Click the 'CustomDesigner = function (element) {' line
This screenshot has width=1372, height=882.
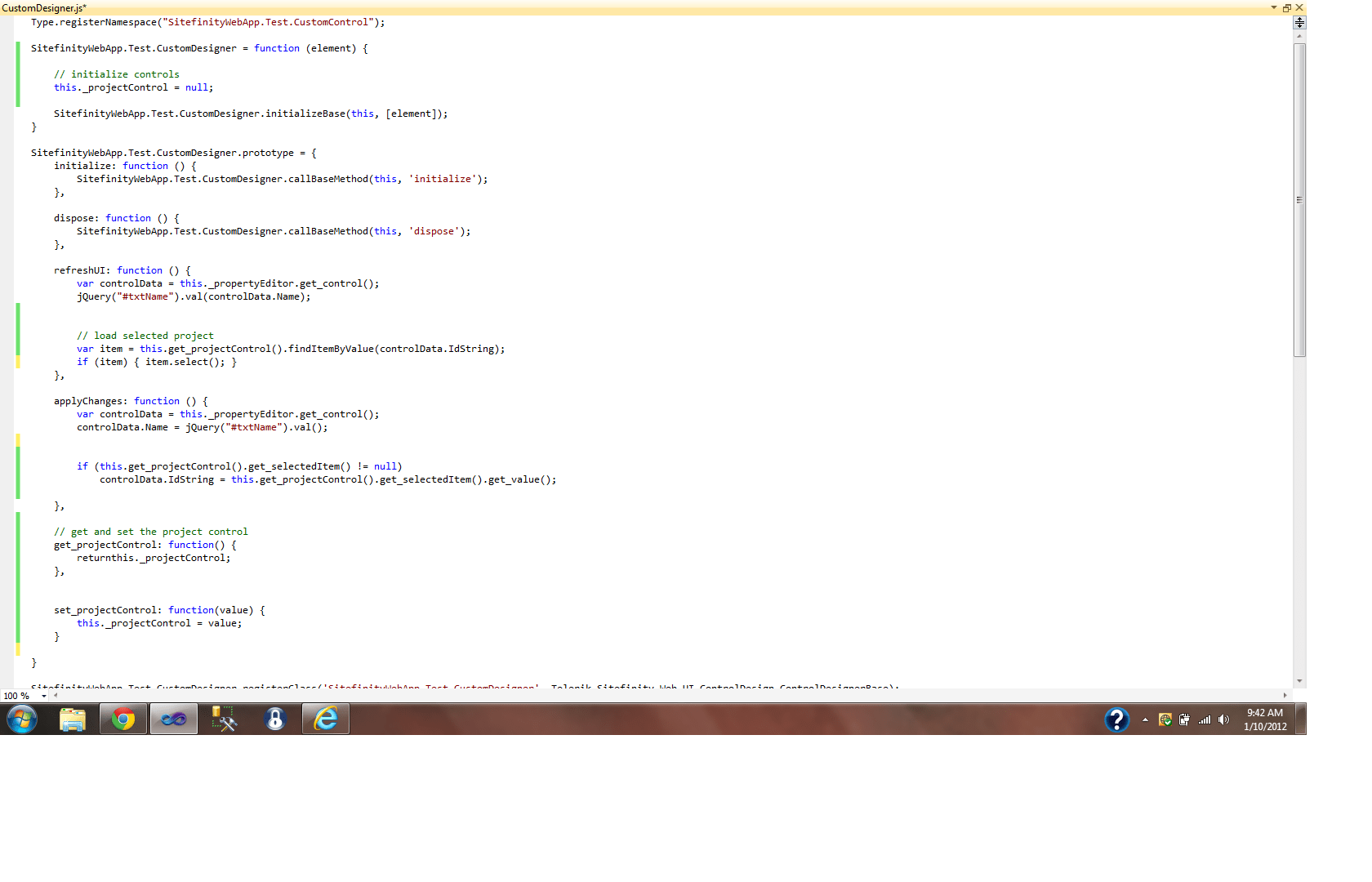(199, 48)
